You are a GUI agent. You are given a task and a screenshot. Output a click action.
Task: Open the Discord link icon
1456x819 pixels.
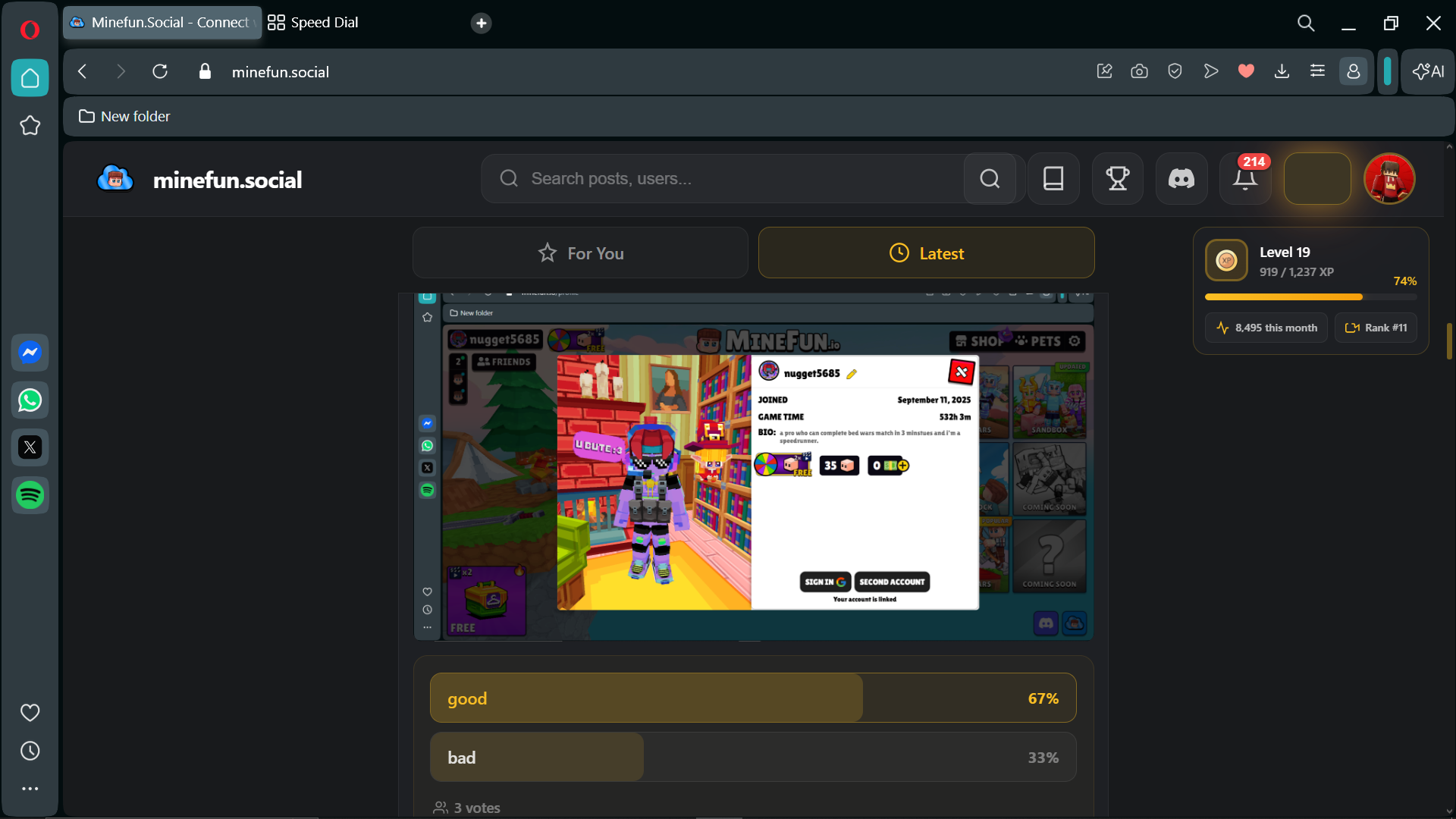(x=1181, y=179)
